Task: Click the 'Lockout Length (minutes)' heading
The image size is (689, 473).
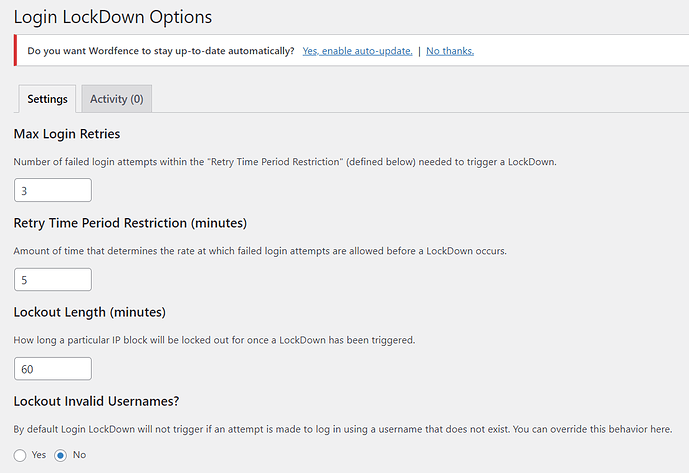Action: 90,312
